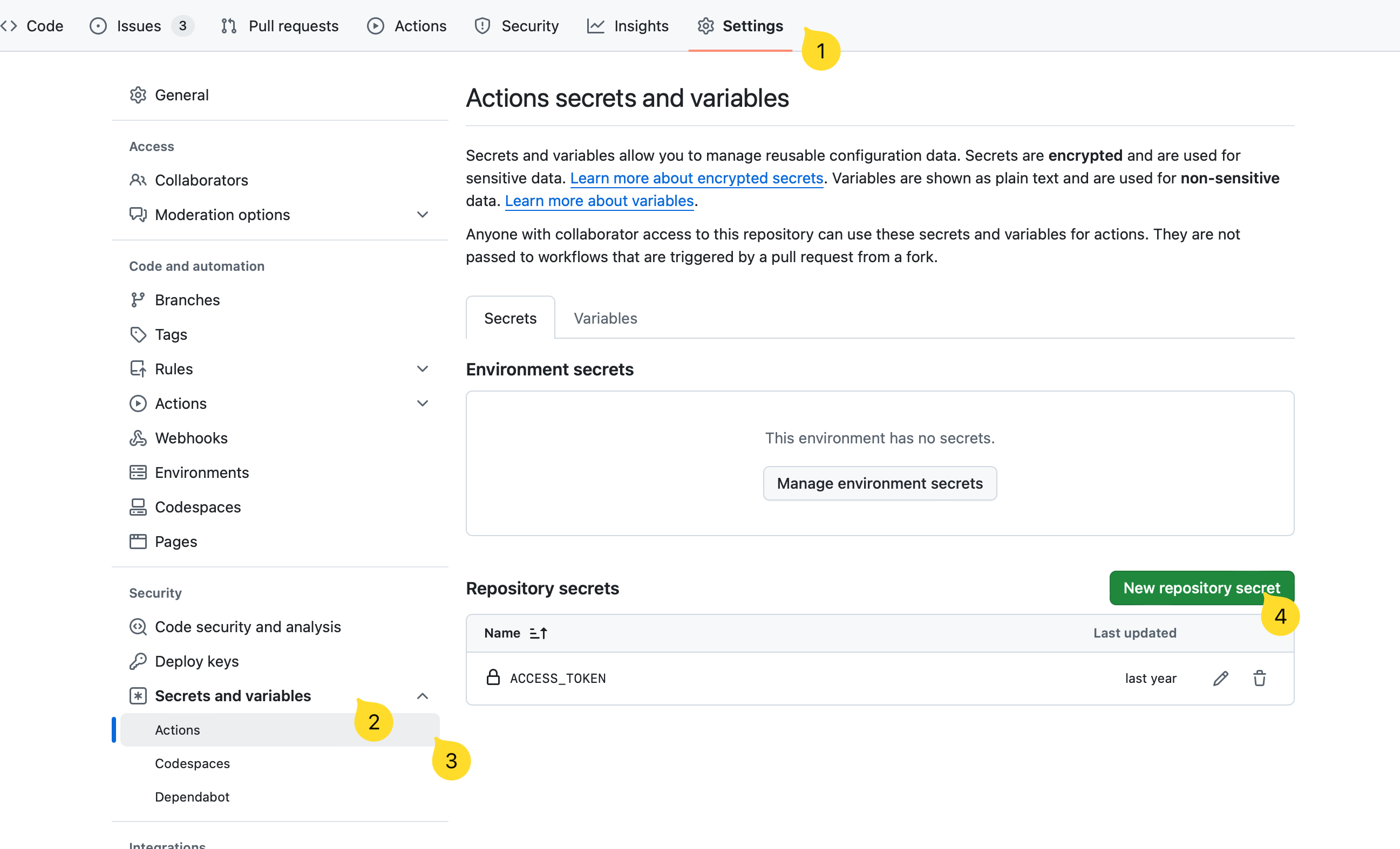Click the Rules icon in sidebar
Viewport: 1400px width, 849px height.
click(138, 369)
